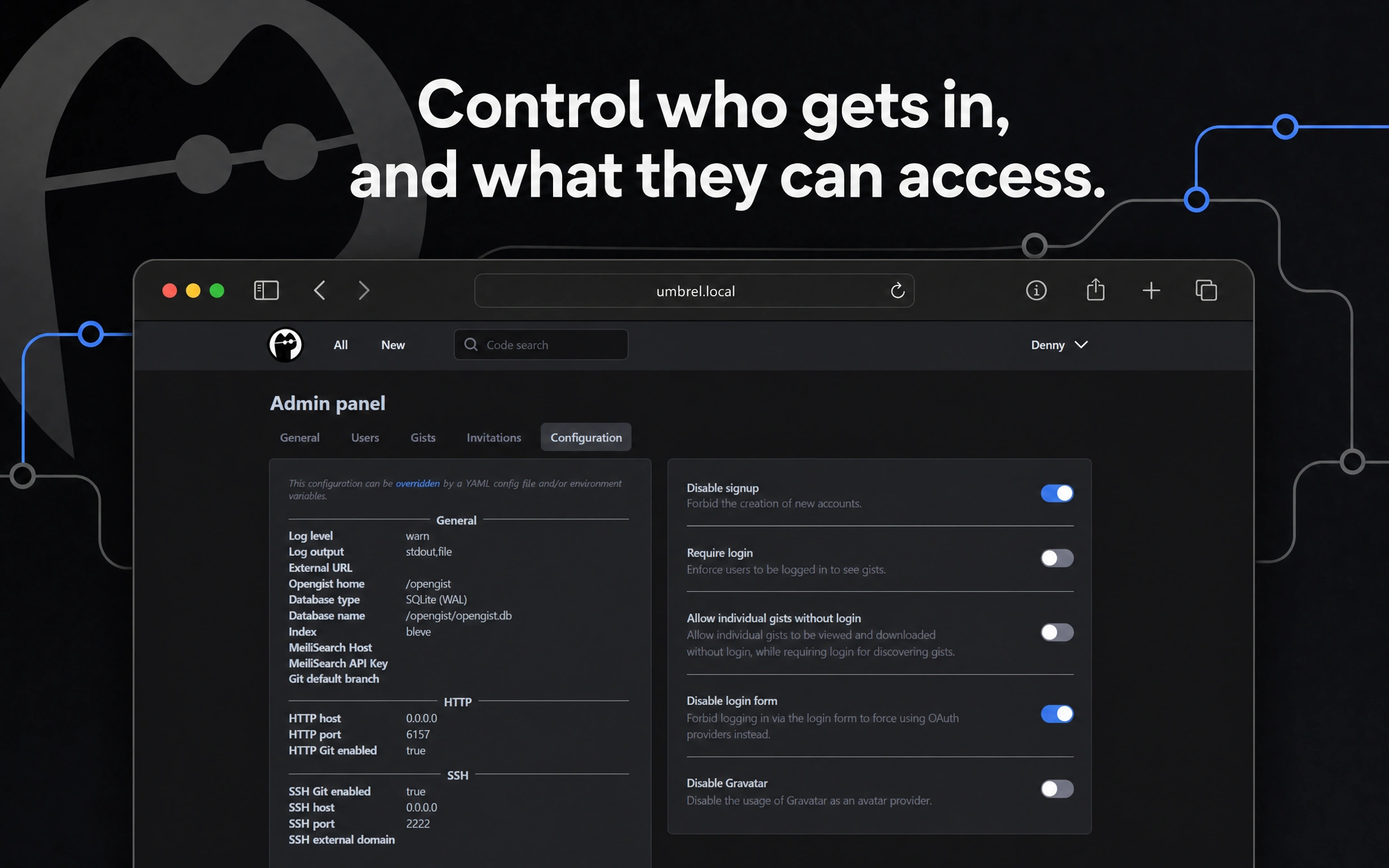Click the Index value bleve

pyautogui.click(x=419, y=631)
